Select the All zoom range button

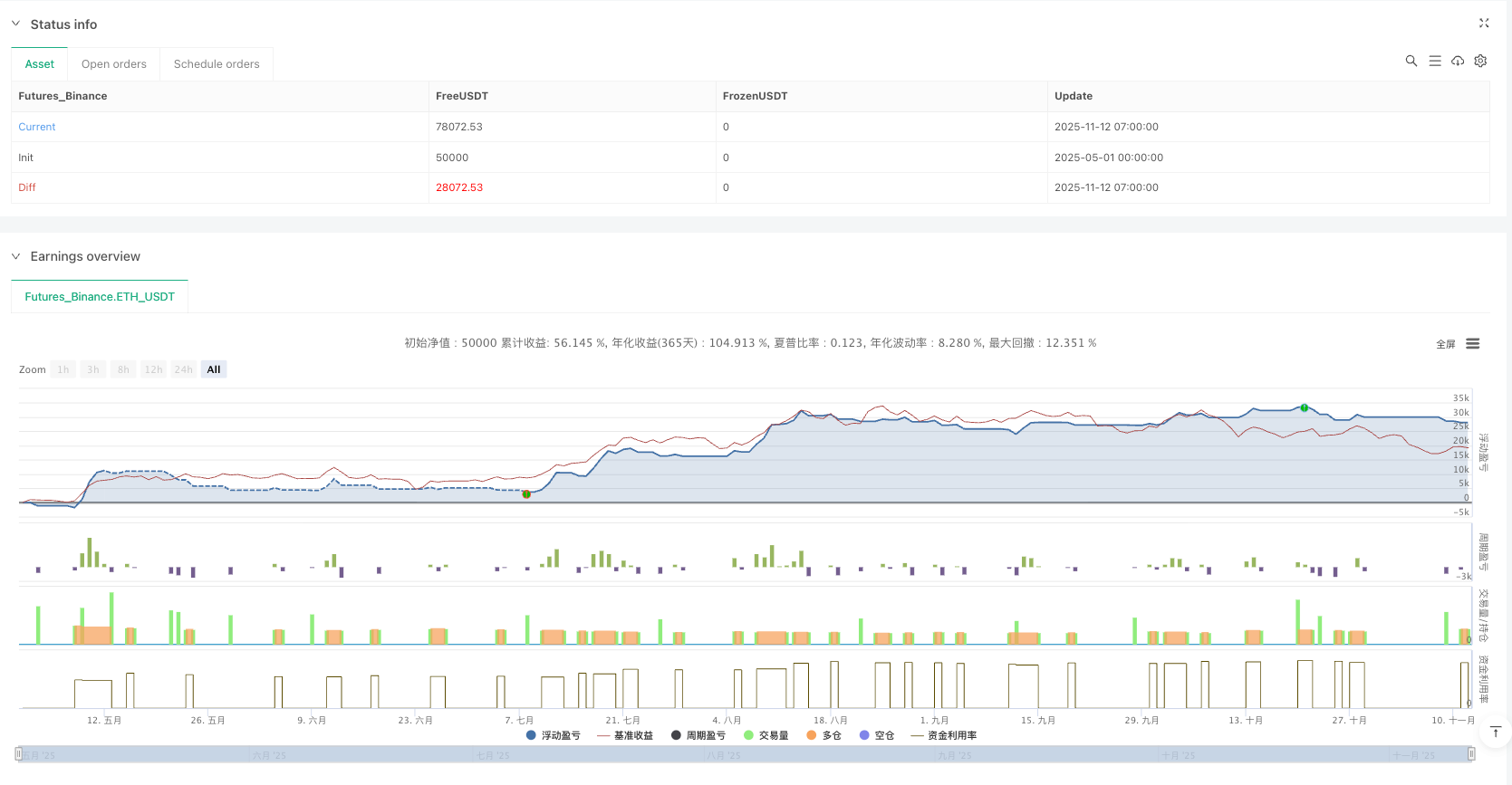[x=214, y=369]
